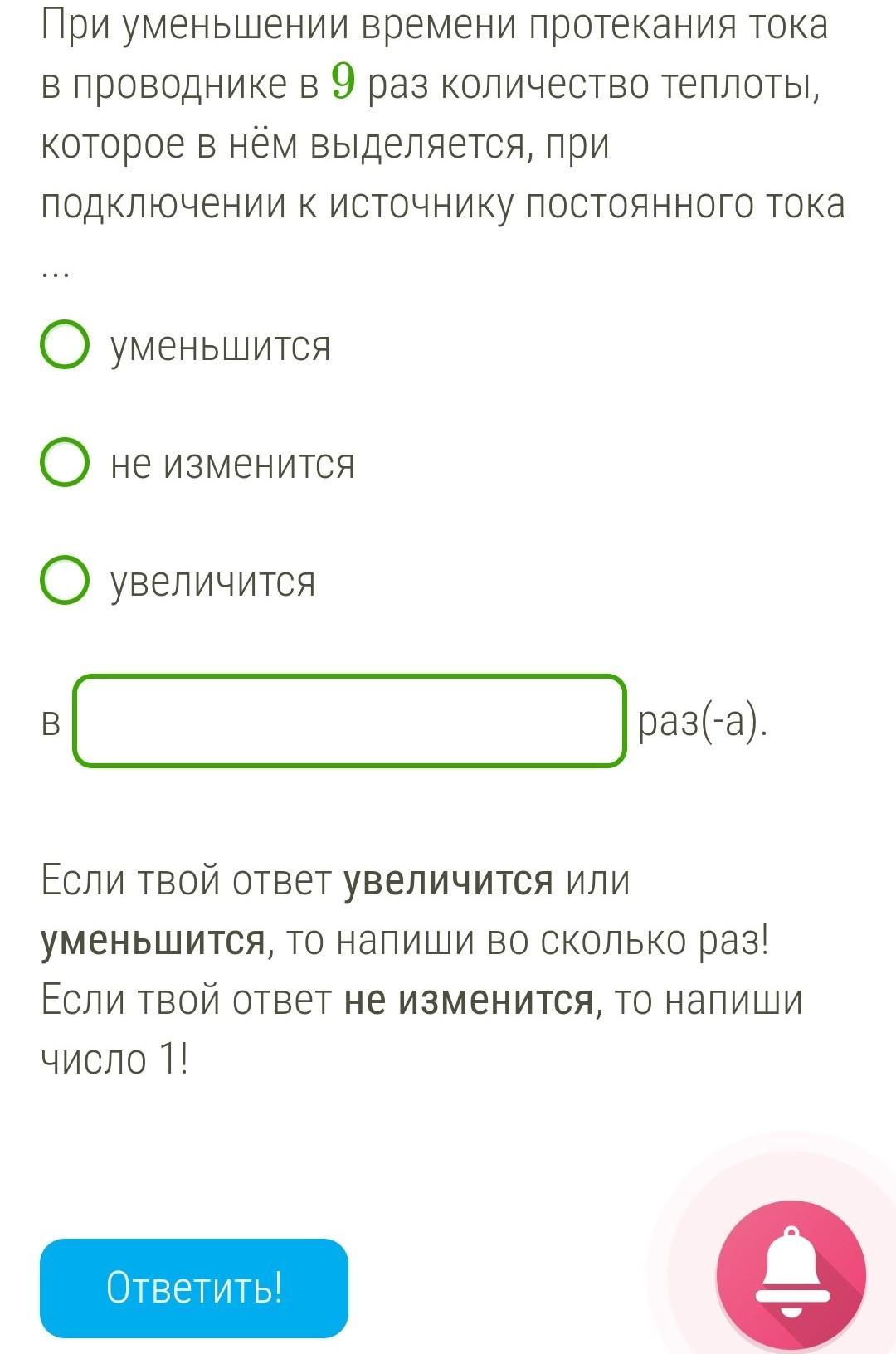Choose the 'не изменится' radio option
Image resolution: width=896 pixels, height=1354 pixels.
(x=65, y=463)
